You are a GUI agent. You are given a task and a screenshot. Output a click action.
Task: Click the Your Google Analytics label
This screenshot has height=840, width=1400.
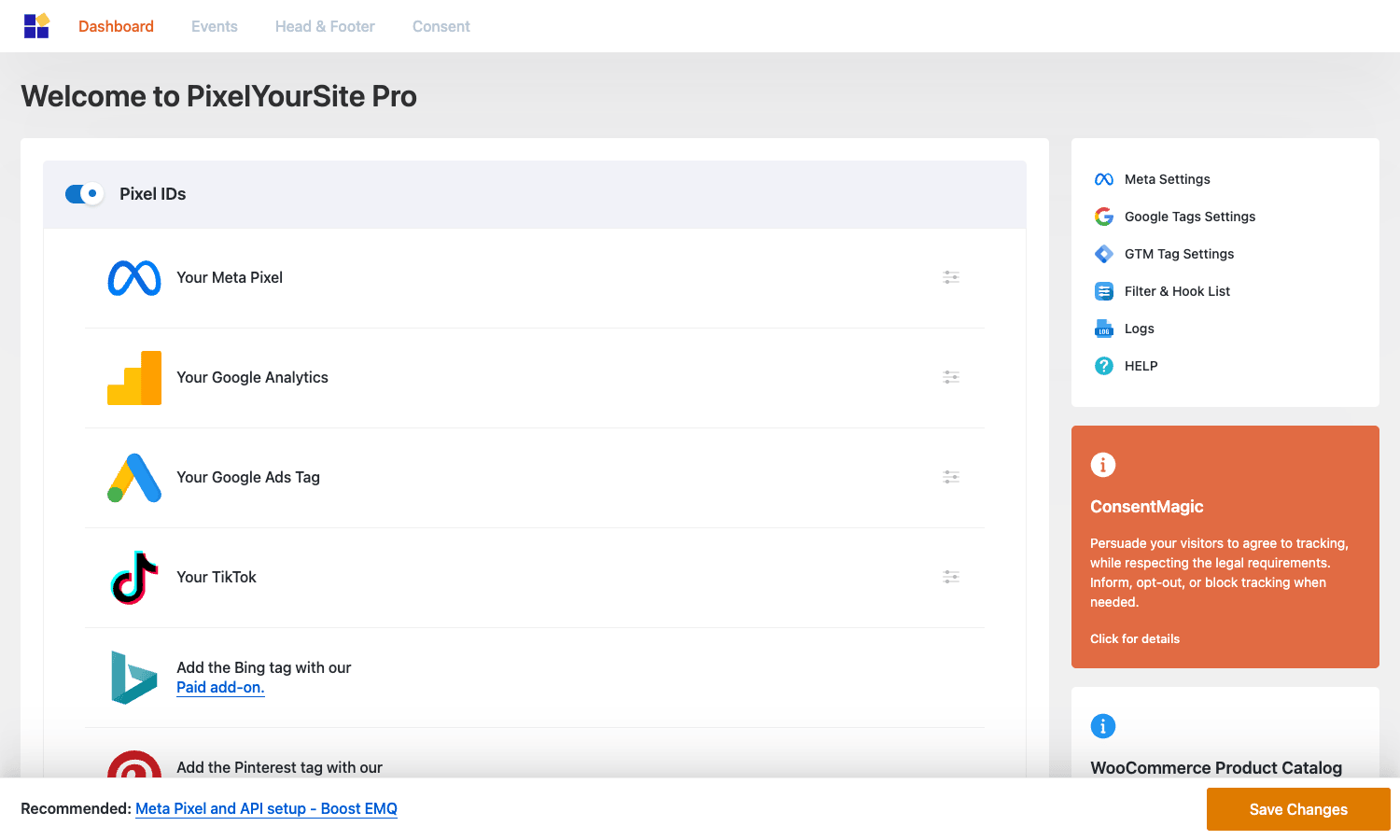(x=252, y=377)
